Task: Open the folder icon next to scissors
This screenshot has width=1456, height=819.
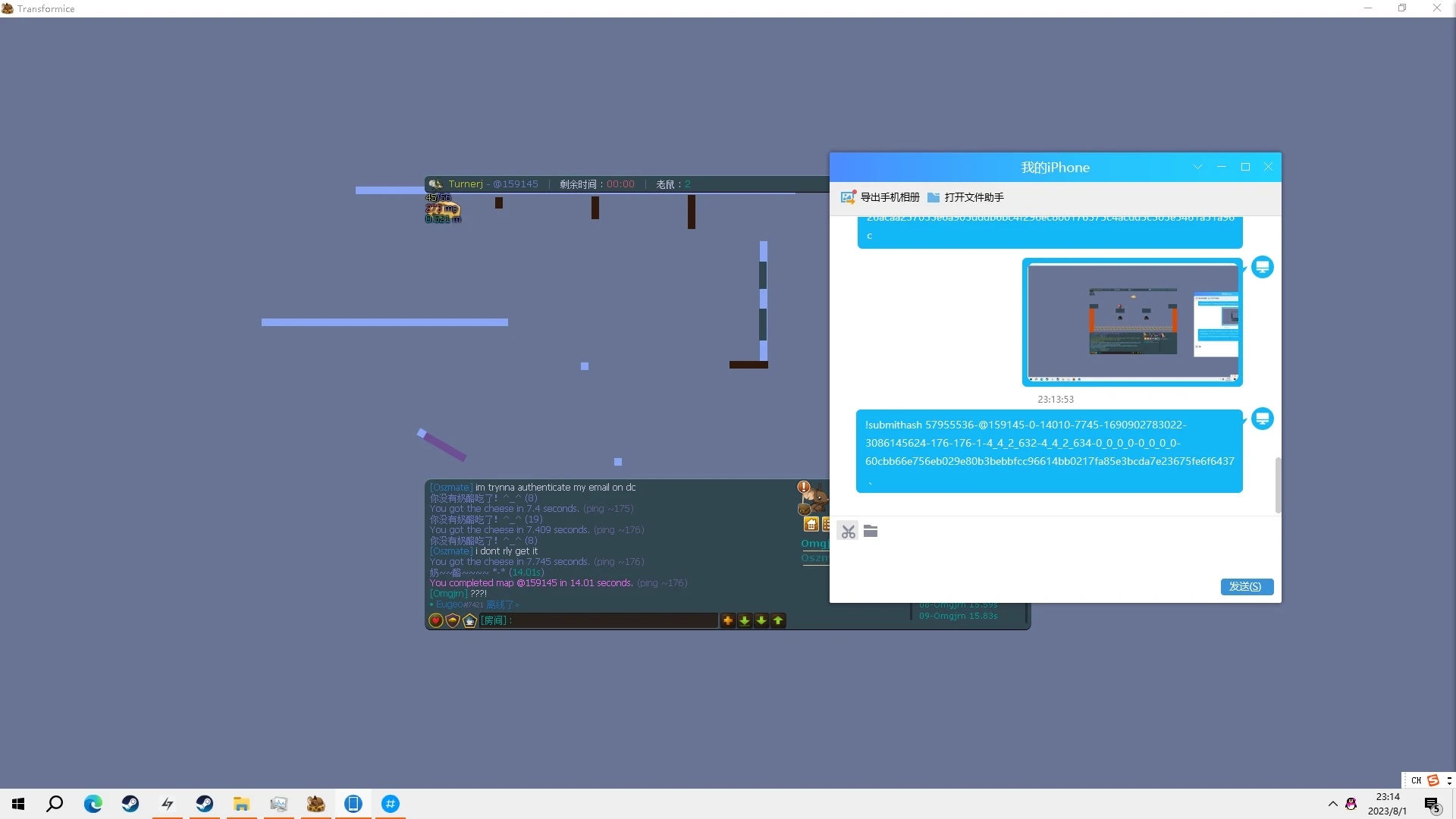Action: pos(871,532)
